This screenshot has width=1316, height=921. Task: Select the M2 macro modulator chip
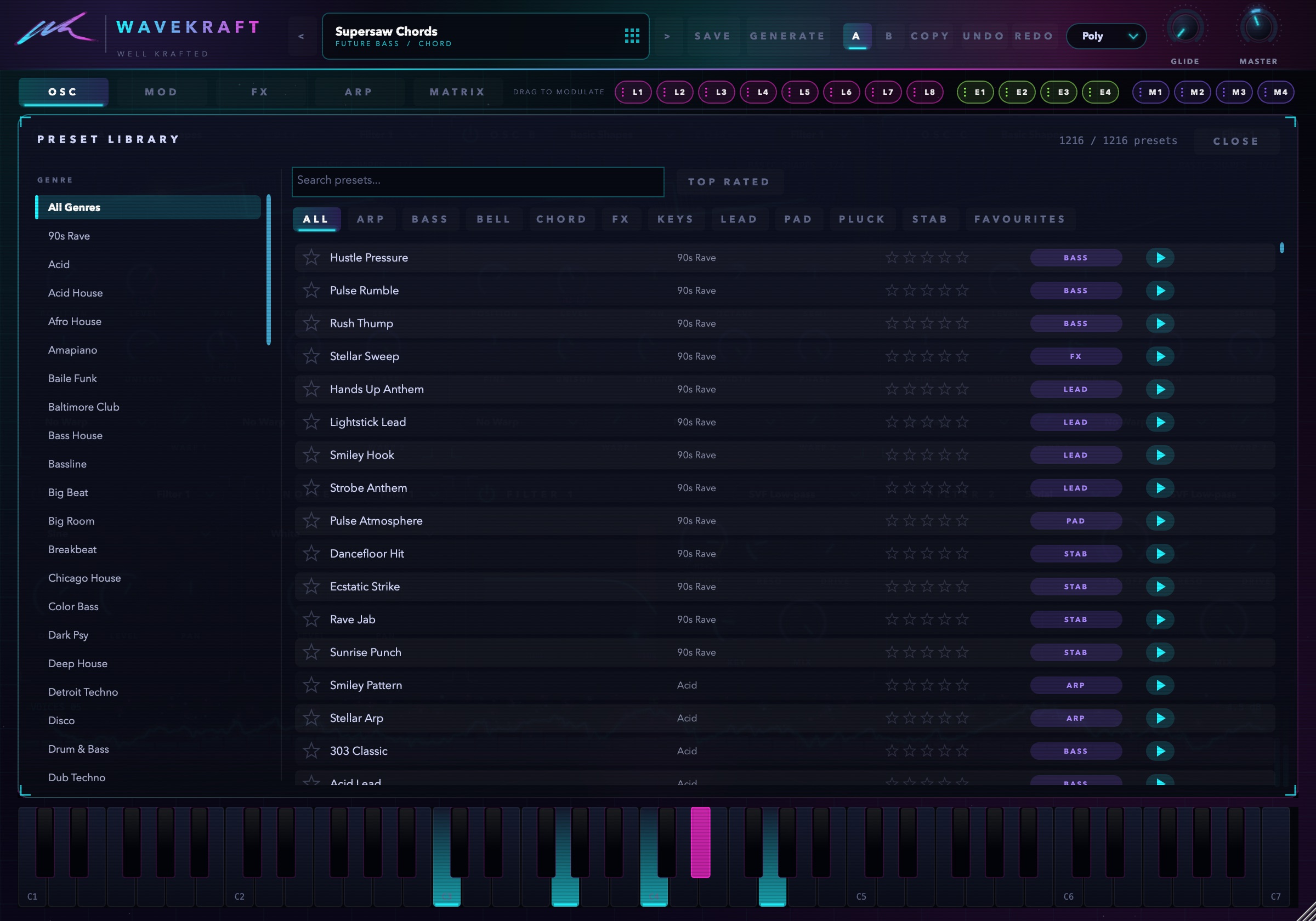[1192, 92]
